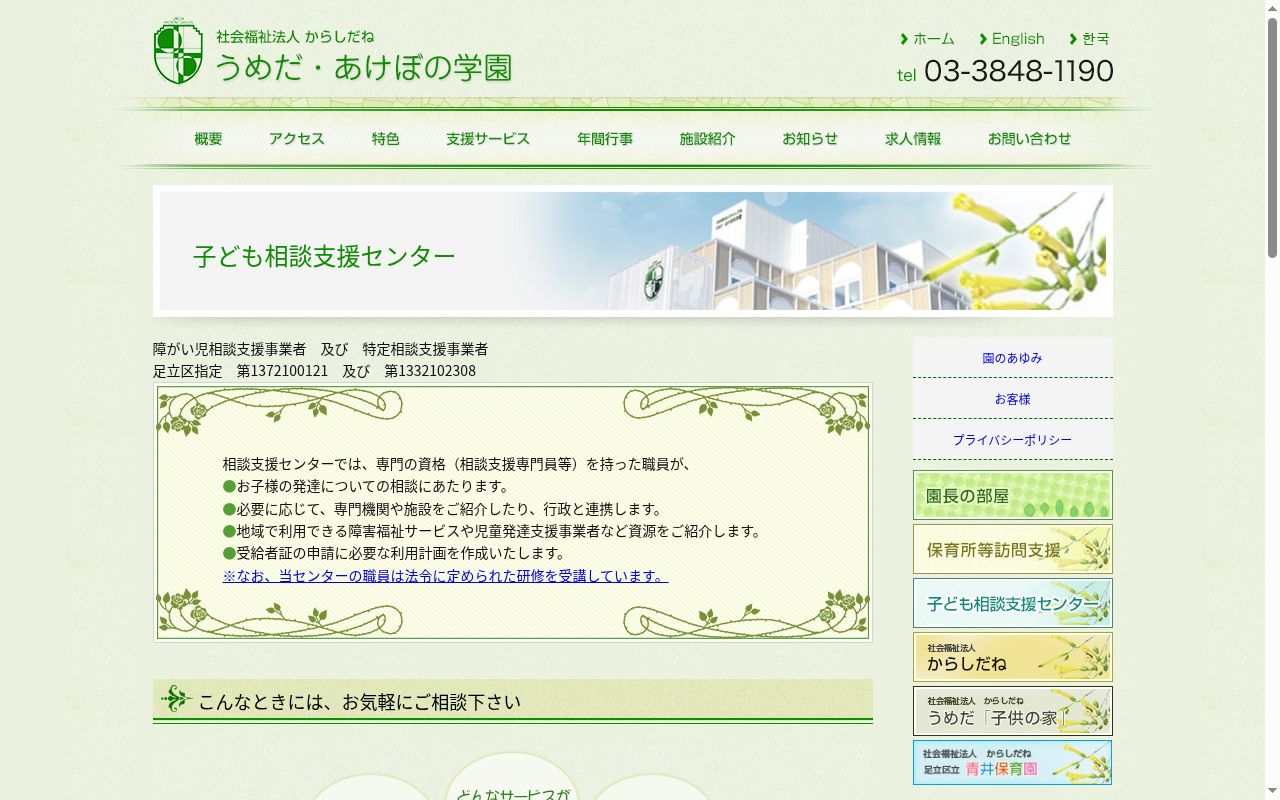Image resolution: width=1280 pixels, height=800 pixels.
Task: Click the flower ornament icon beside こんなときには heading
Action: click(176, 699)
